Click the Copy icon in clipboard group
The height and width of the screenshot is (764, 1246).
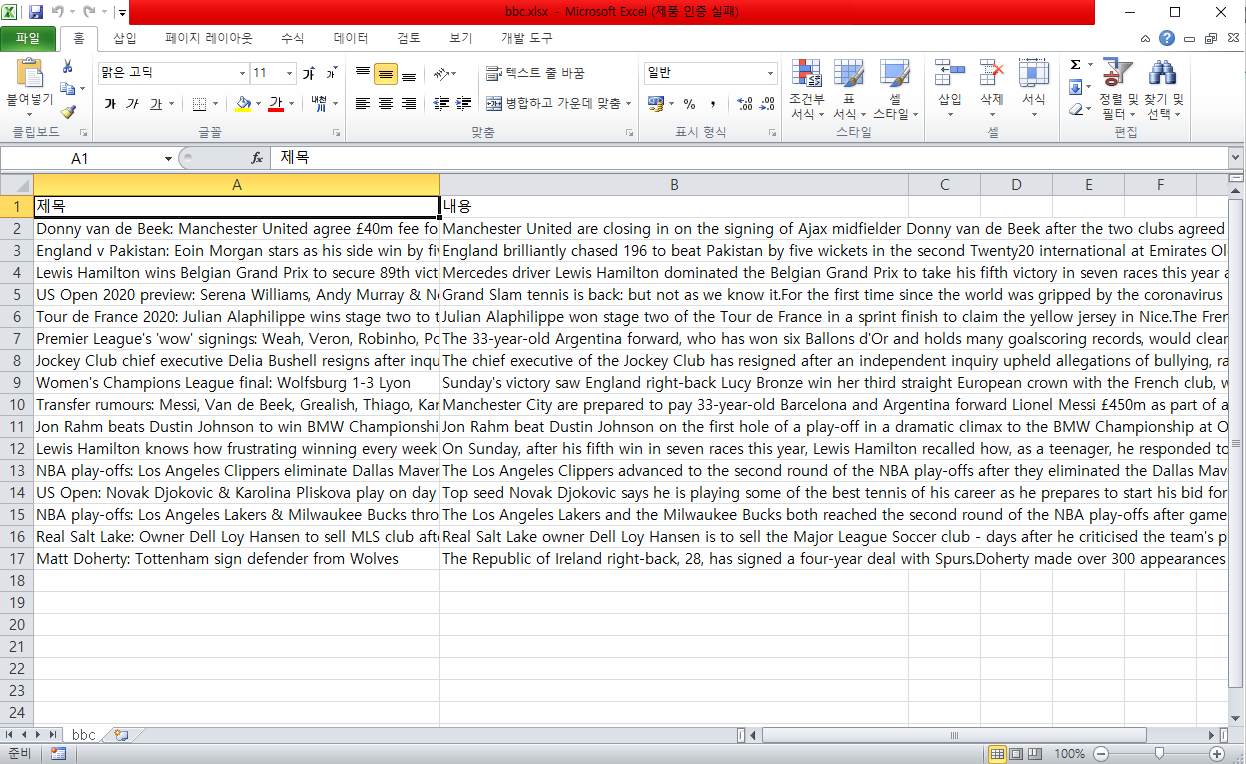(x=67, y=89)
